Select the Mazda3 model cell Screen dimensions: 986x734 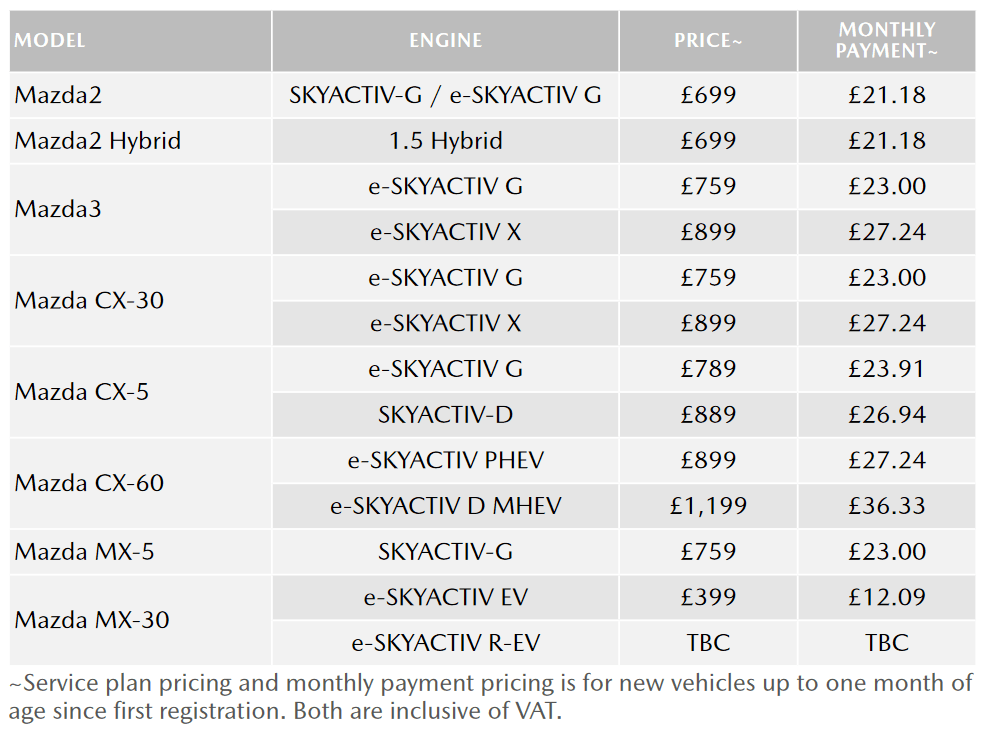pyautogui.click(x=140, y=209)
